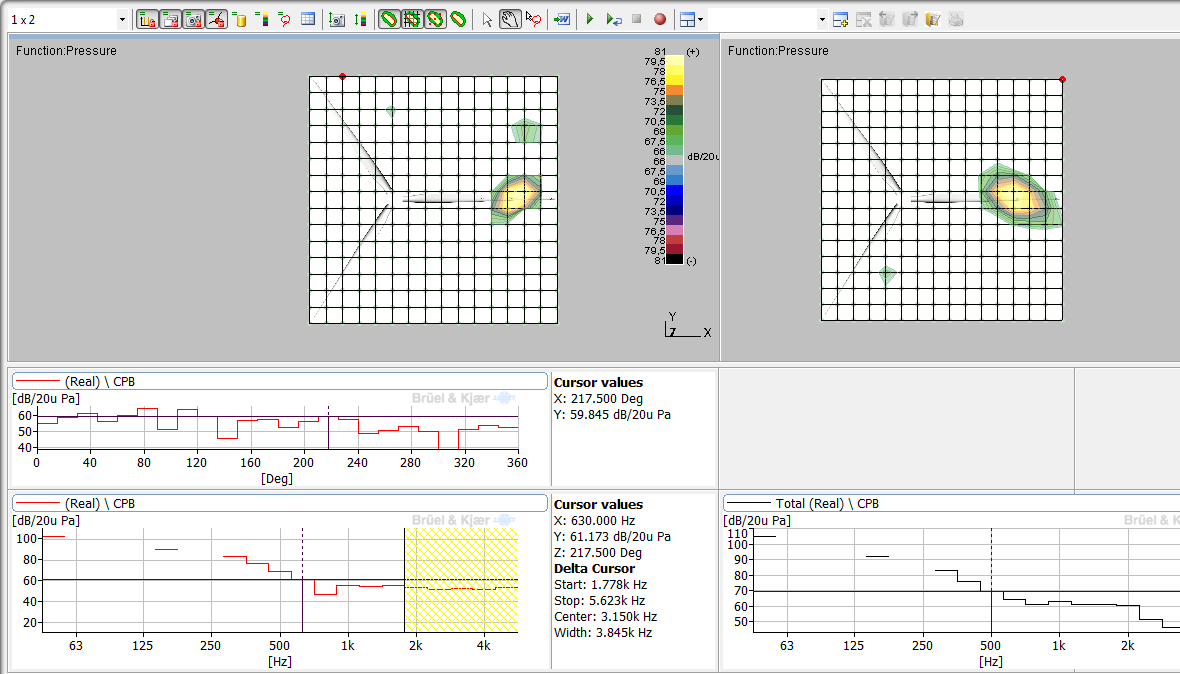Select the lasso pointer tool

[533, 19]
